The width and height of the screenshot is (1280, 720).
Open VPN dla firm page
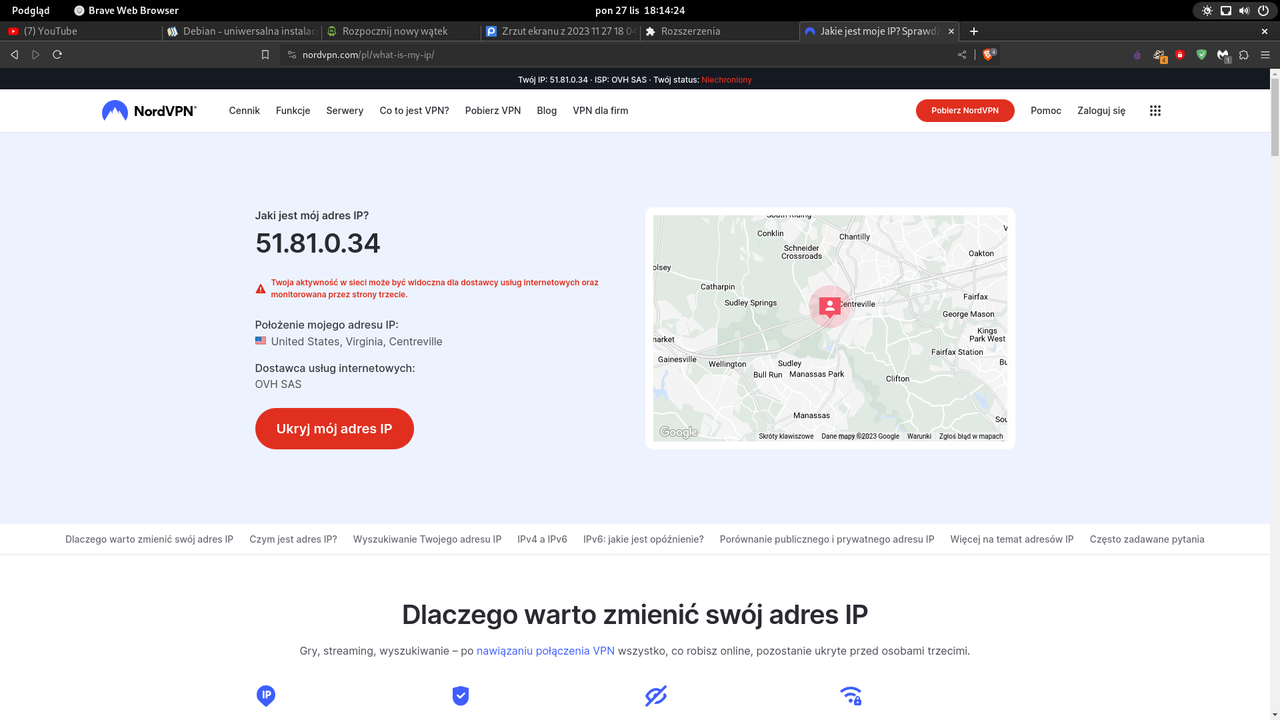point(601,111)
